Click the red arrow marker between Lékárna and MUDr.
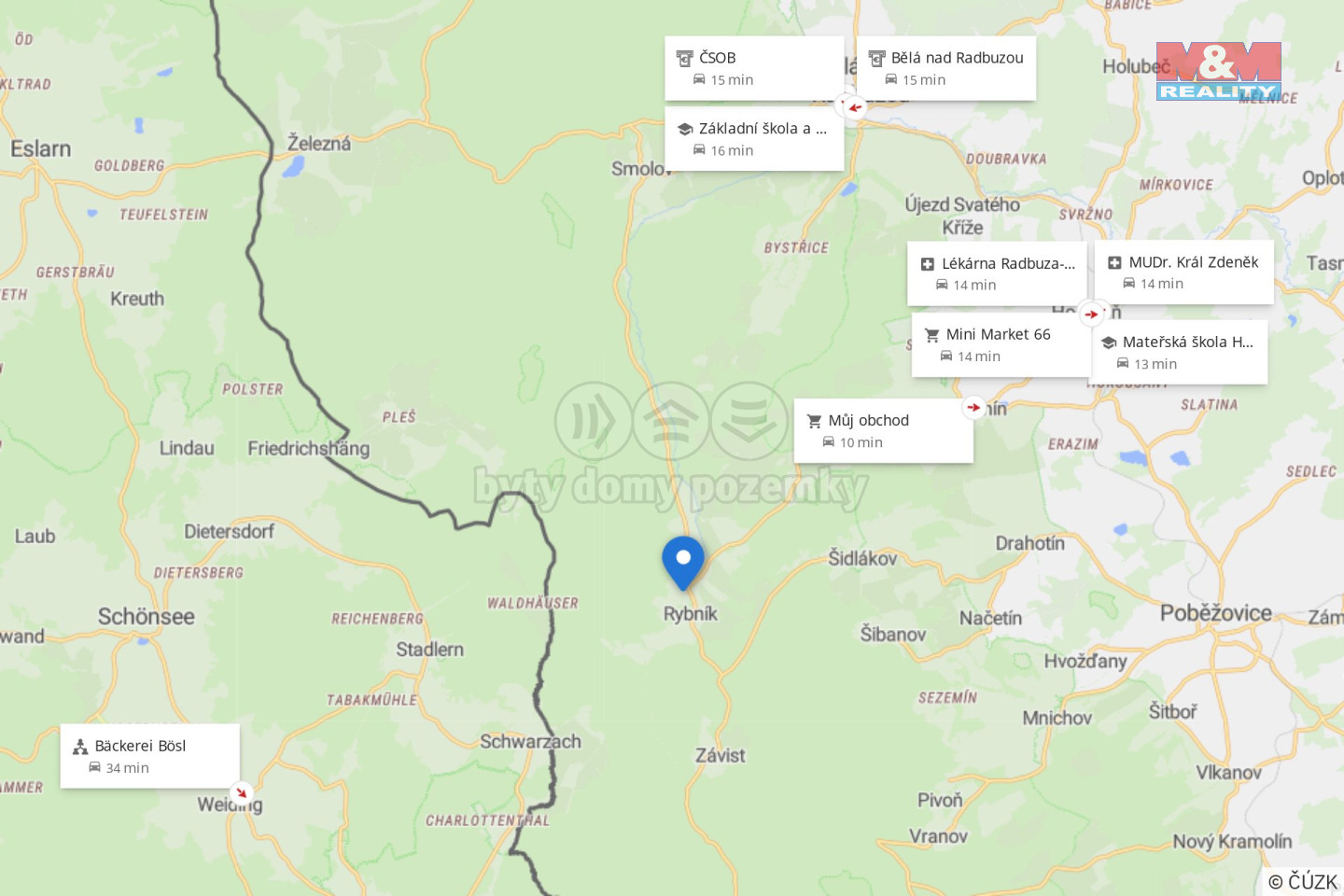 1091,314
